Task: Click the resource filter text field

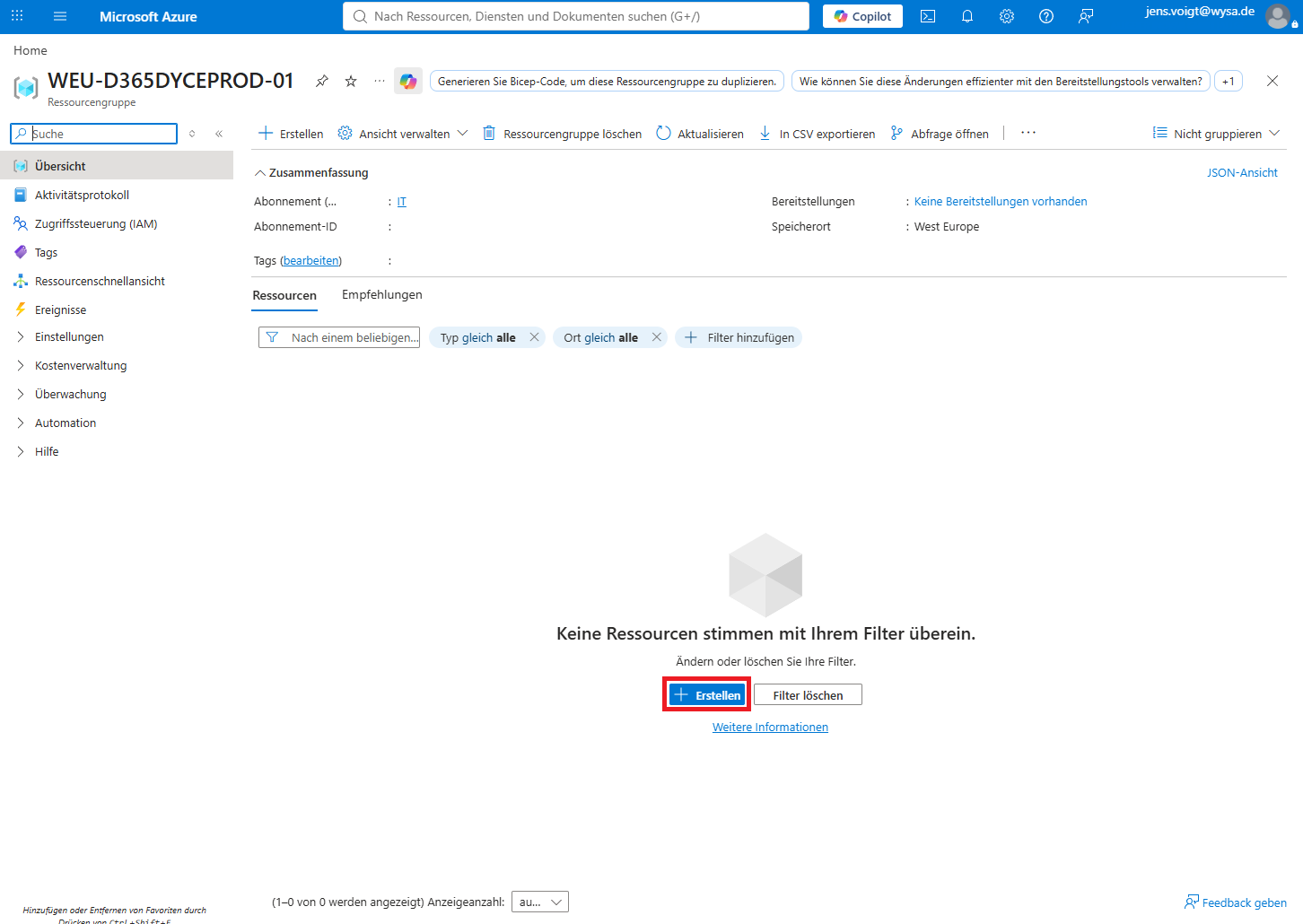Action: tap(339, 337)
